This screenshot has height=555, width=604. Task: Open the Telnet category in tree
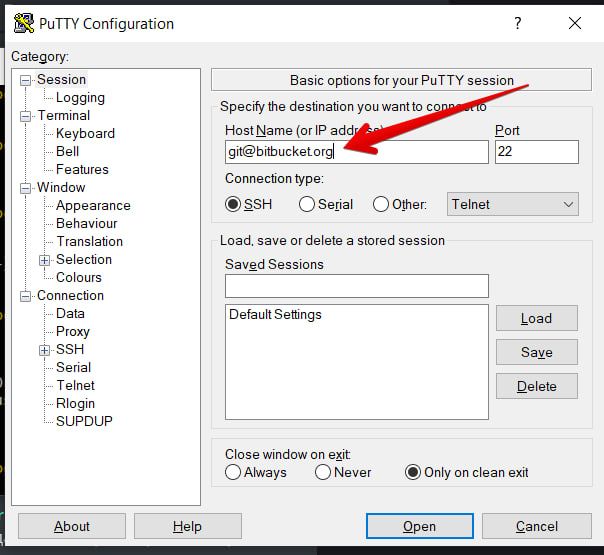point(75,385)
